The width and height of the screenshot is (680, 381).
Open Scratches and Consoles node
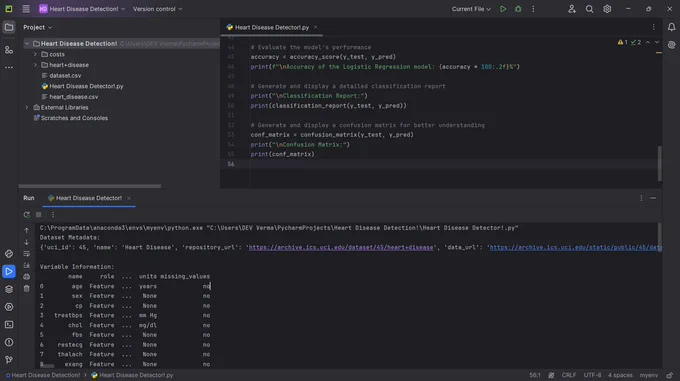(x=74, y=118)
